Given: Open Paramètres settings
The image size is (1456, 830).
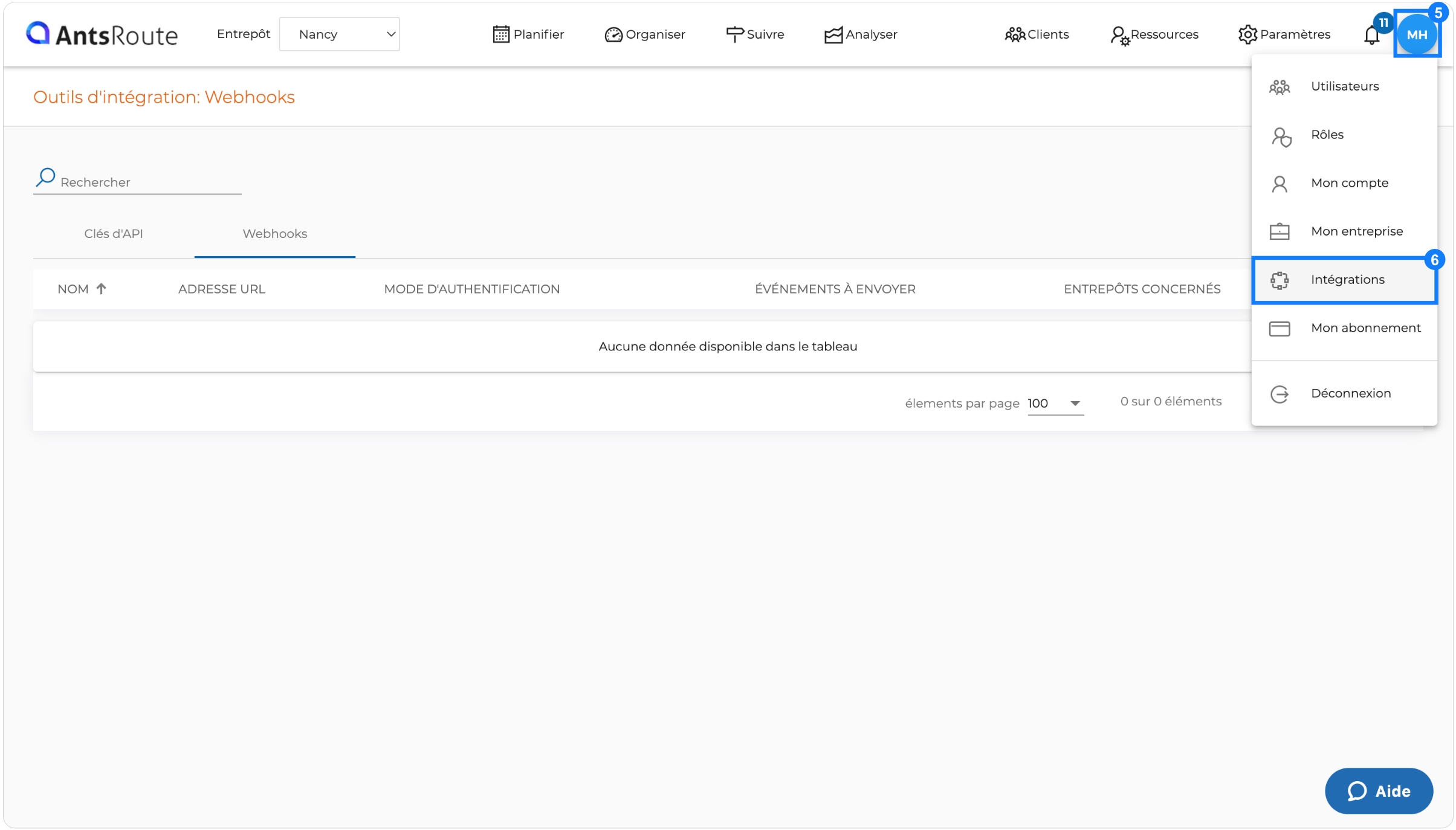Looking at the screenshot, I should coord(1284,34).
